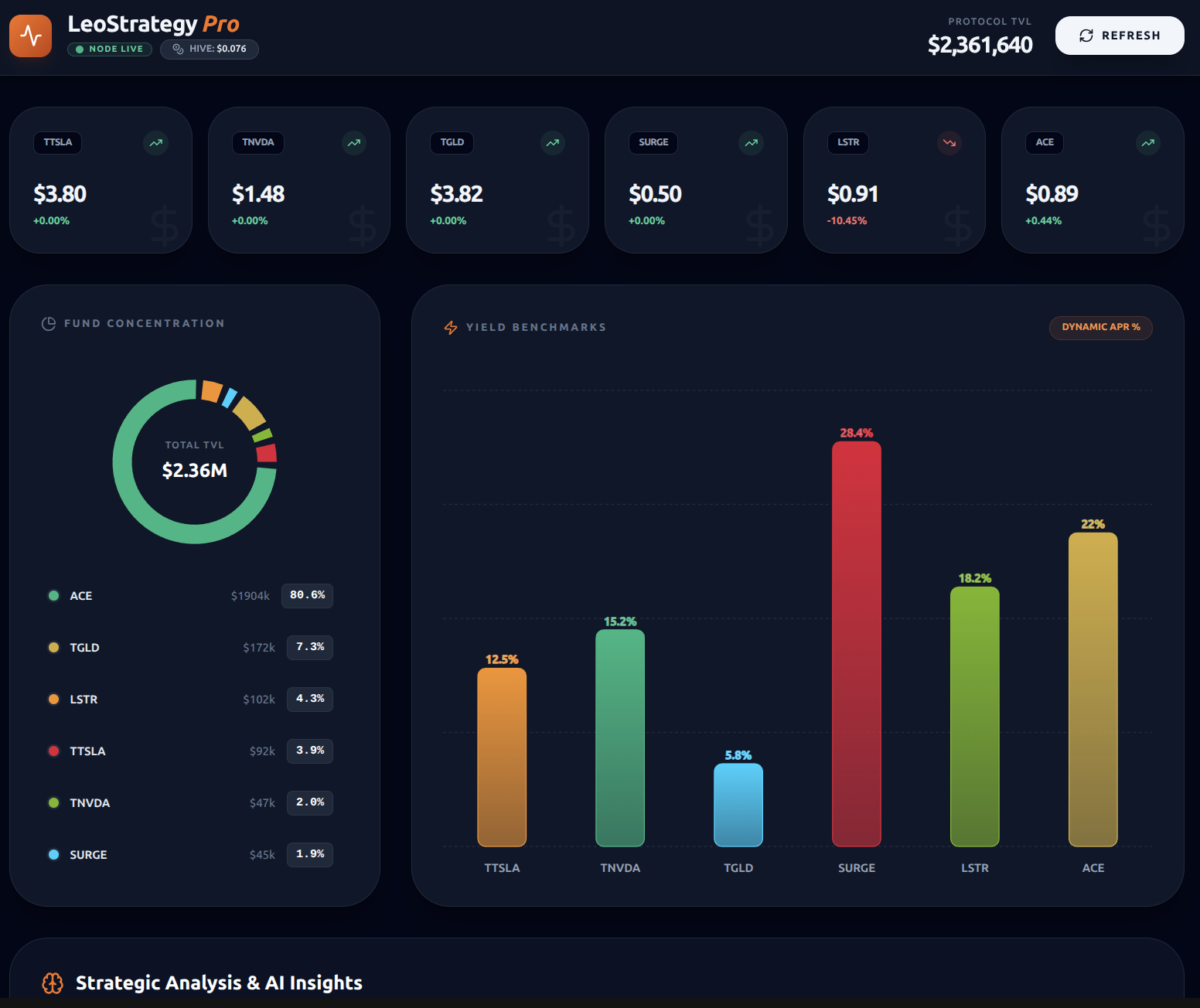Click the Node Live status badge
1200x1008 pixels.
click(x=110, y=49)
